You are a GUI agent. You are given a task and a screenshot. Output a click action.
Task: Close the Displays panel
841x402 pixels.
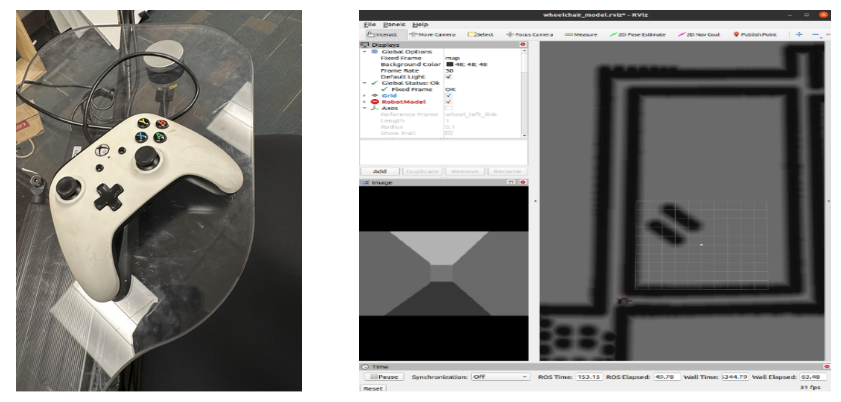523,45
